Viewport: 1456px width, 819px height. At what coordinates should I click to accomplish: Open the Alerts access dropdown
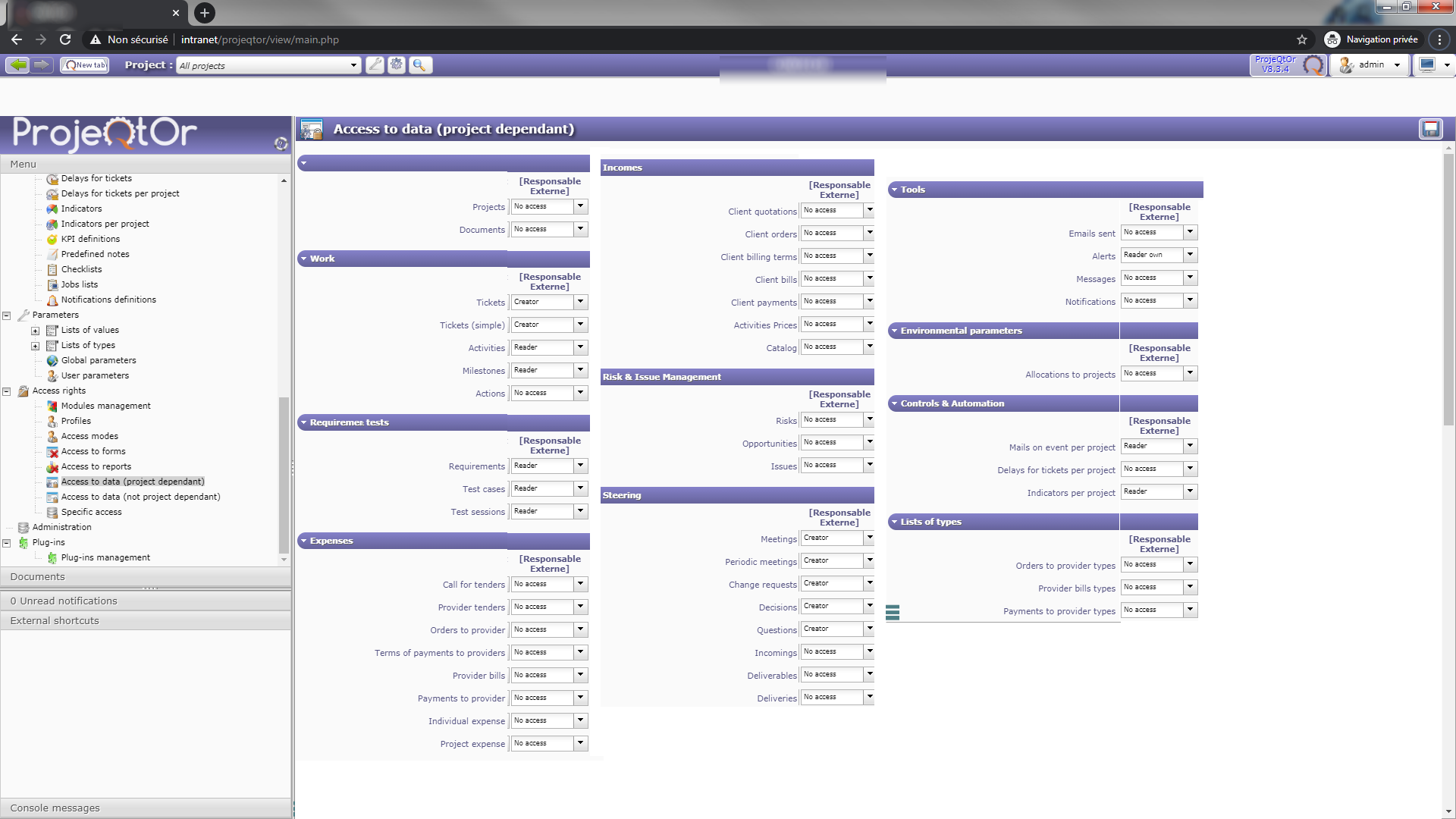point(1190,256)
